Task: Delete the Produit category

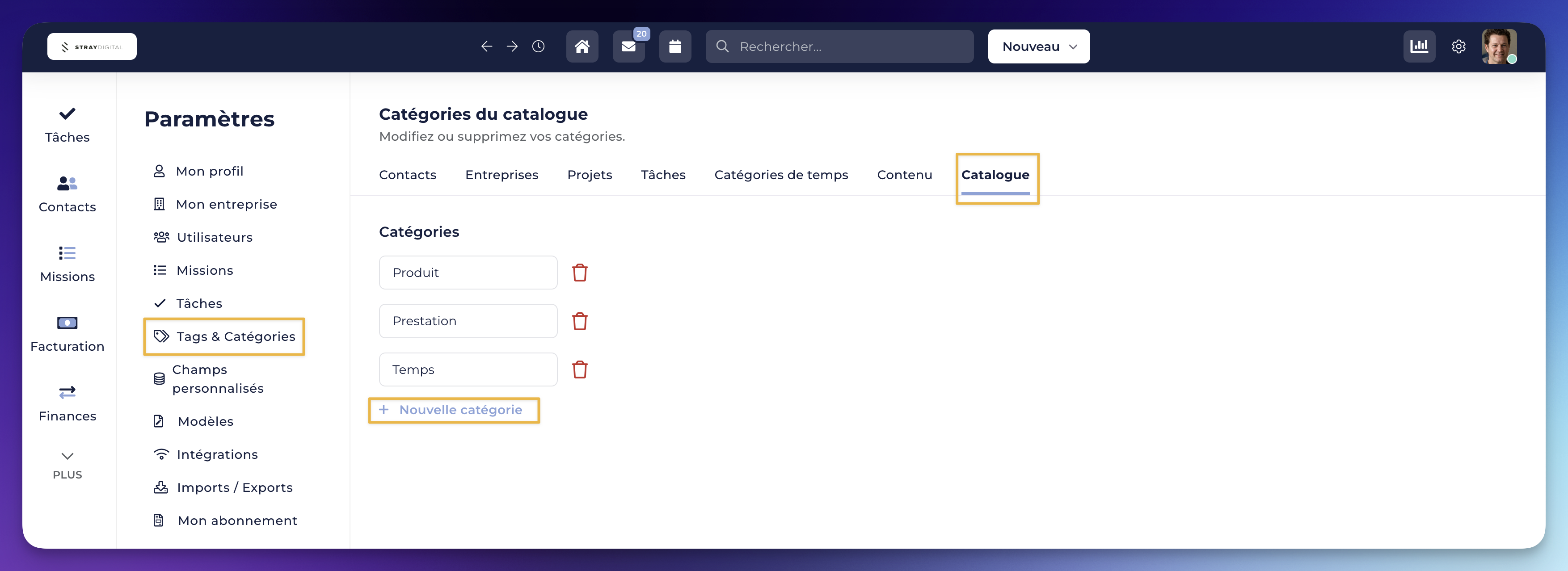Action: pos(579,273)
